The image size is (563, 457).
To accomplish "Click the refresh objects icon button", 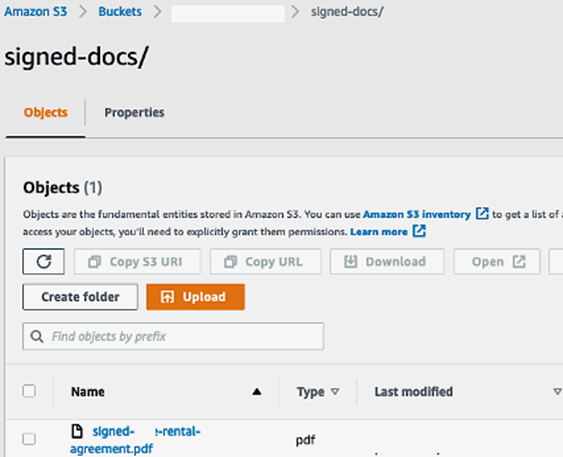I will pos(43,261).
